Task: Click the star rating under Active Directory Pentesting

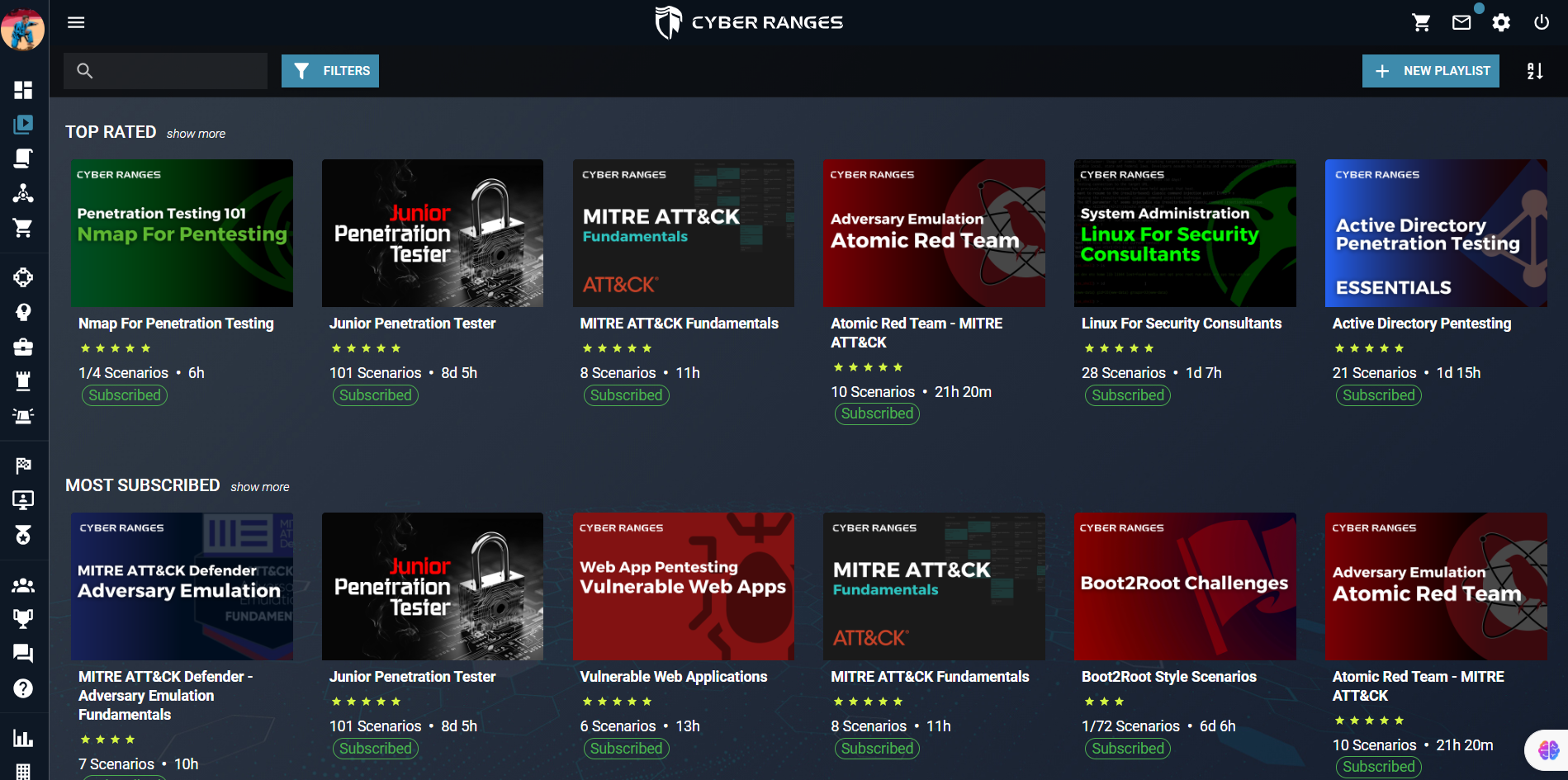Action: 1369,348
